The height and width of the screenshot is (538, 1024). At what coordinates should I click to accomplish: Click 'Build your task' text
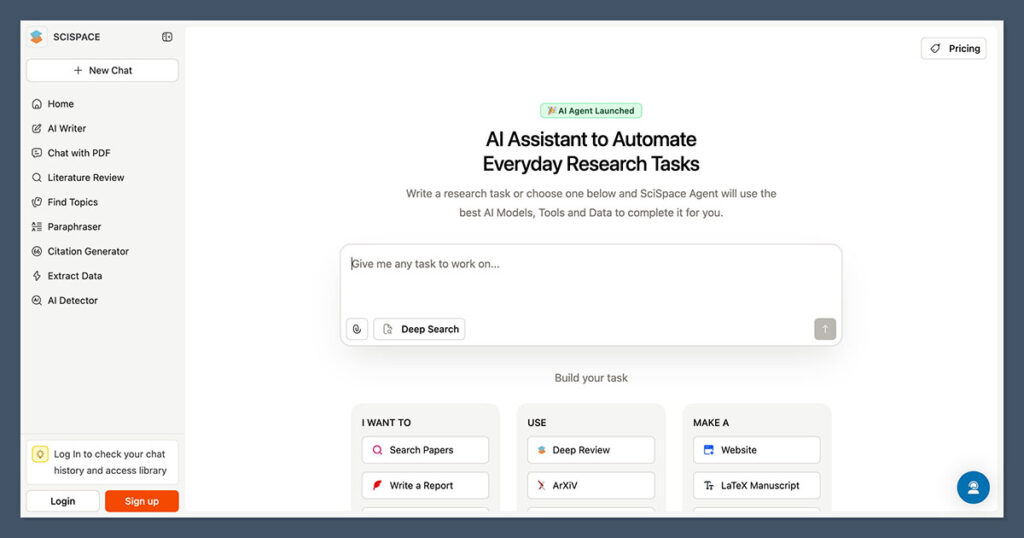591,378
